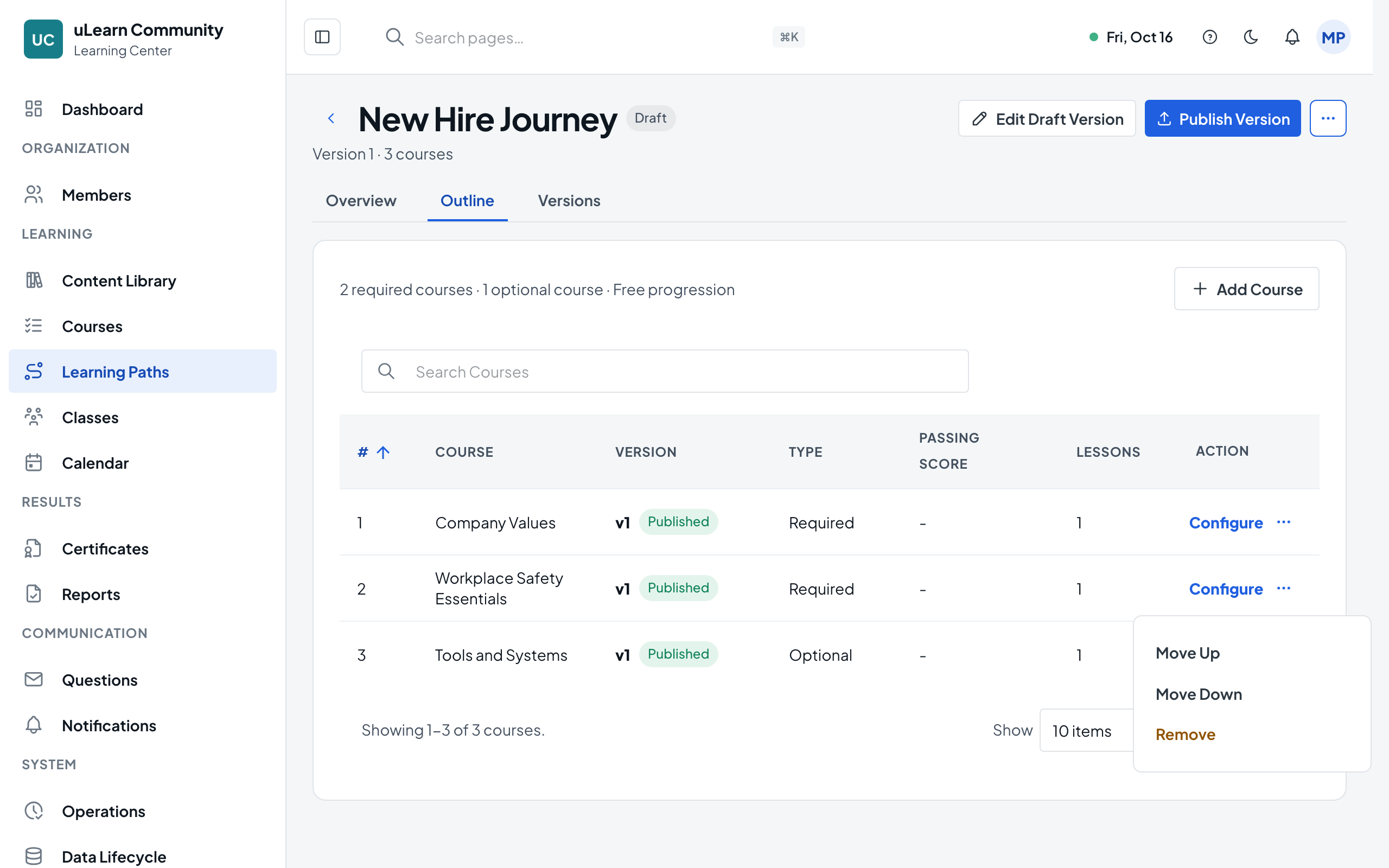
Task: Click the Publish Version button
Action: pos(1222,118)
